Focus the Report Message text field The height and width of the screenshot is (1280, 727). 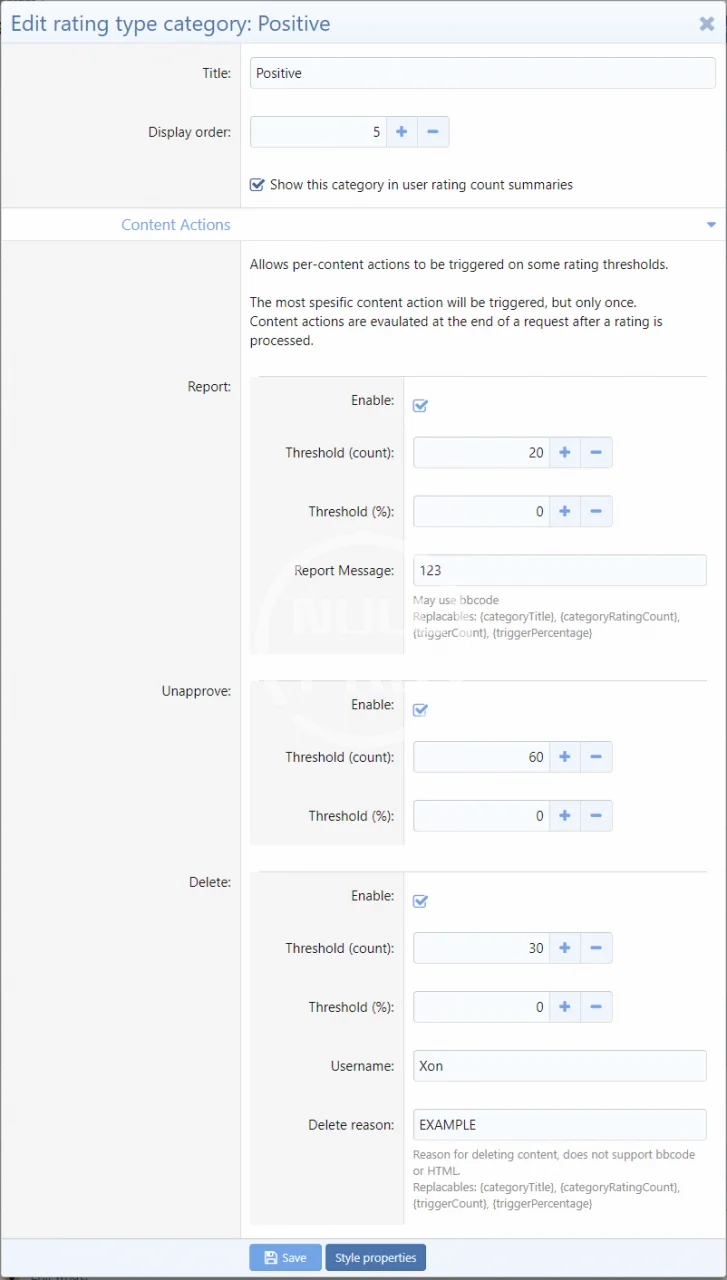(559, 570)
